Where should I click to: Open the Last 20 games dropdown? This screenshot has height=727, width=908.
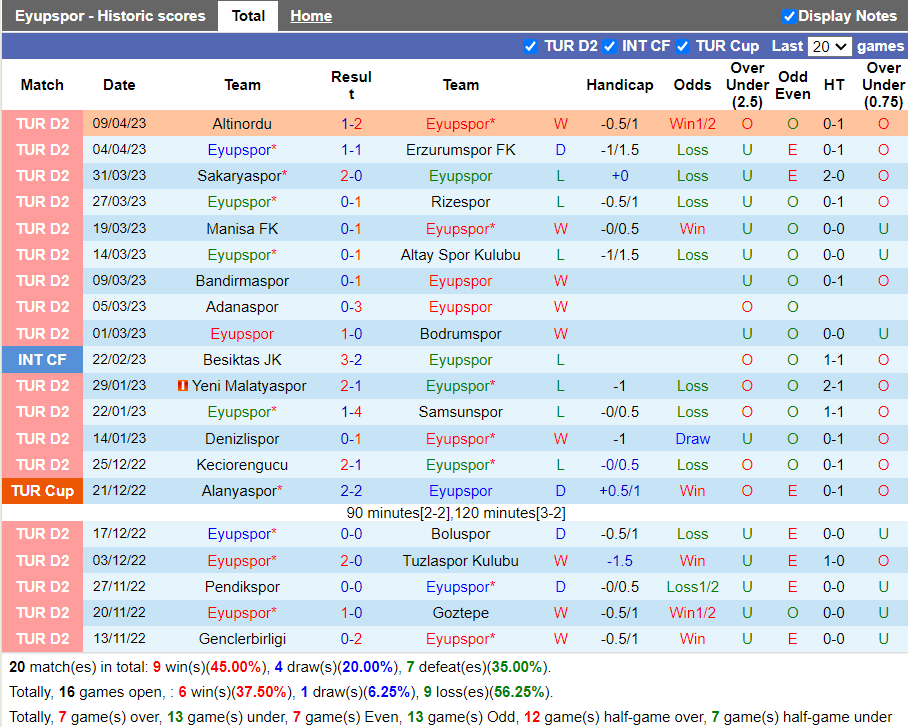(x=829, y=46)
